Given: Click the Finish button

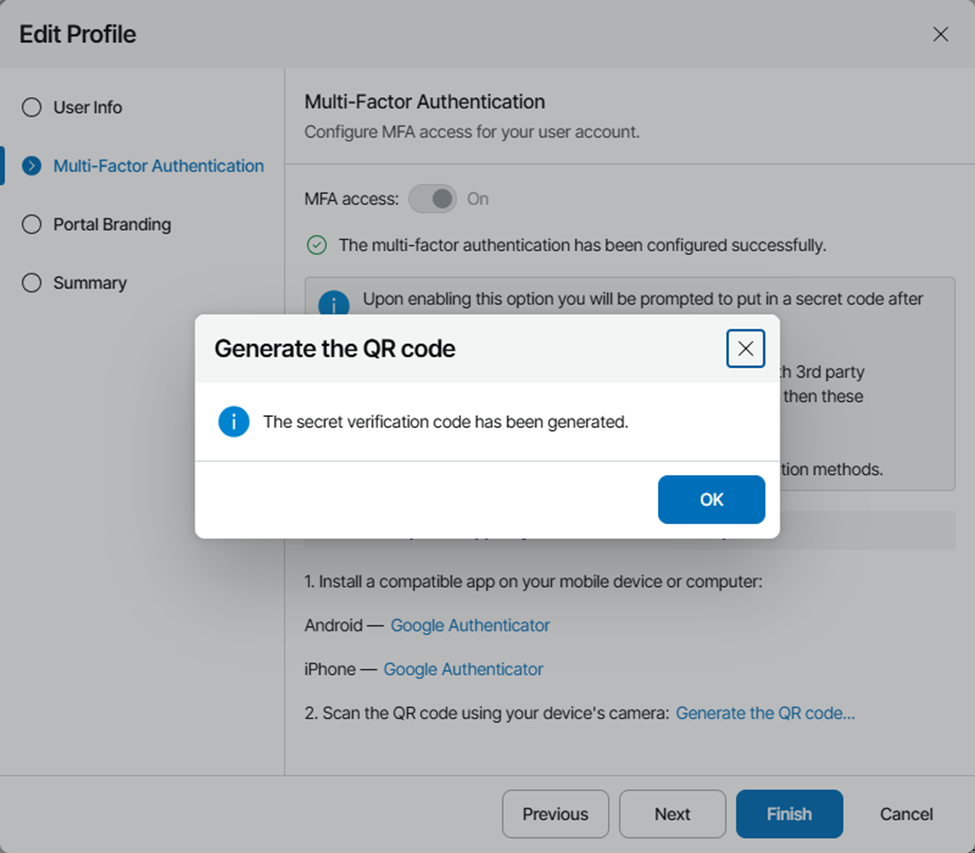Looking at the screenshot, I should [789, 814].
